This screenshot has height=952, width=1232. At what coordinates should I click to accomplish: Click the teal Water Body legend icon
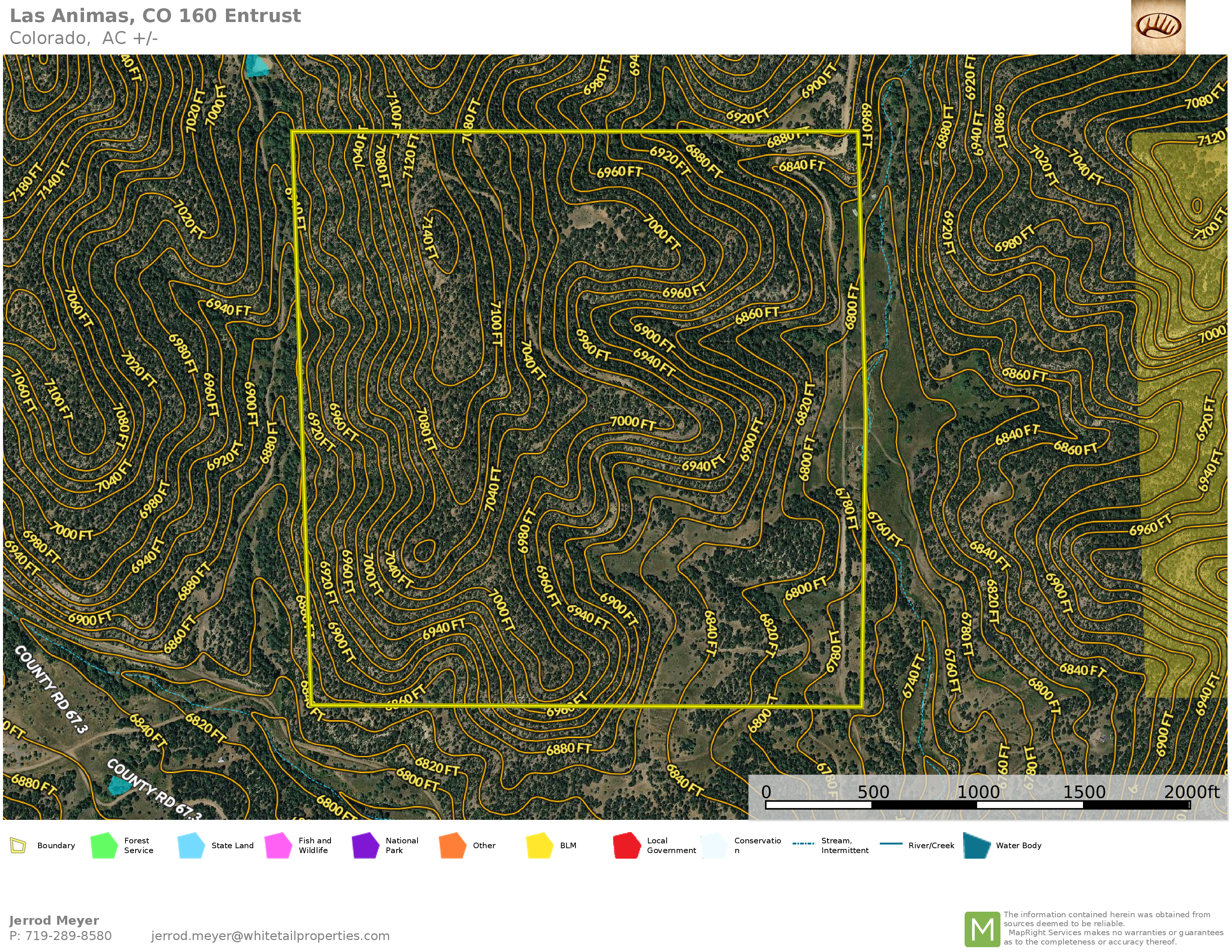pyautogui.click(x=977, y=845)
